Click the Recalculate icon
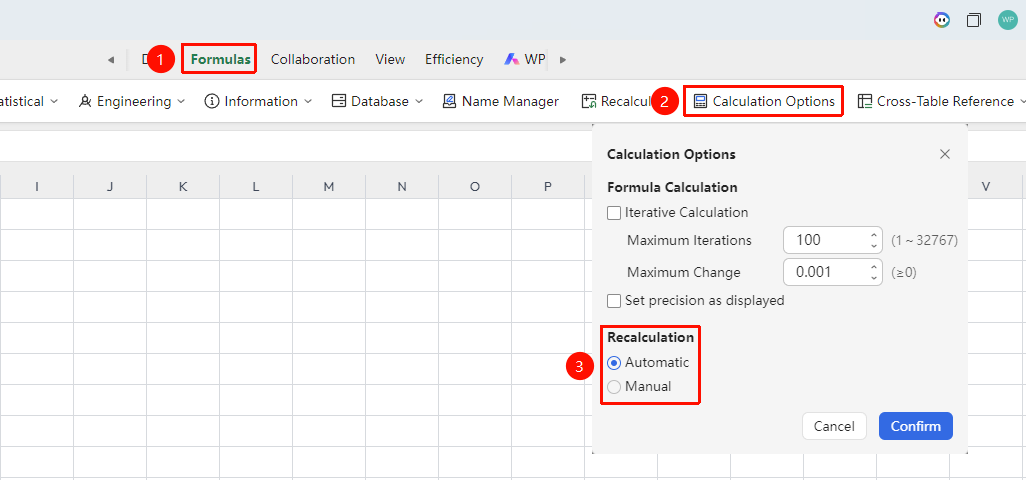The height and width of the screenshot is (480, 1026). tap(590, 101)
